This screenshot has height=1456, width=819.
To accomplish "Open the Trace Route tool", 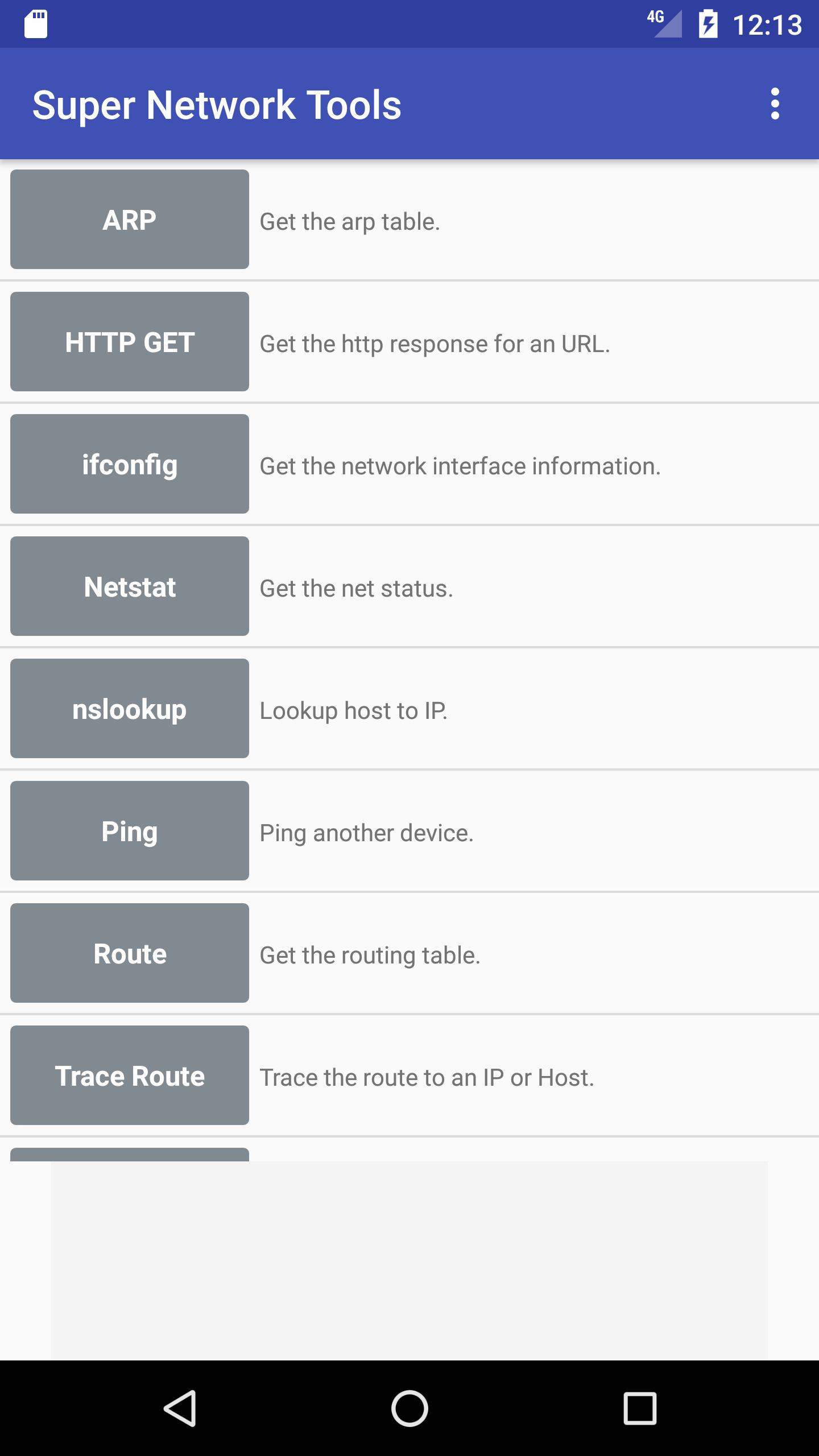I will click(x=129, y=1076).
